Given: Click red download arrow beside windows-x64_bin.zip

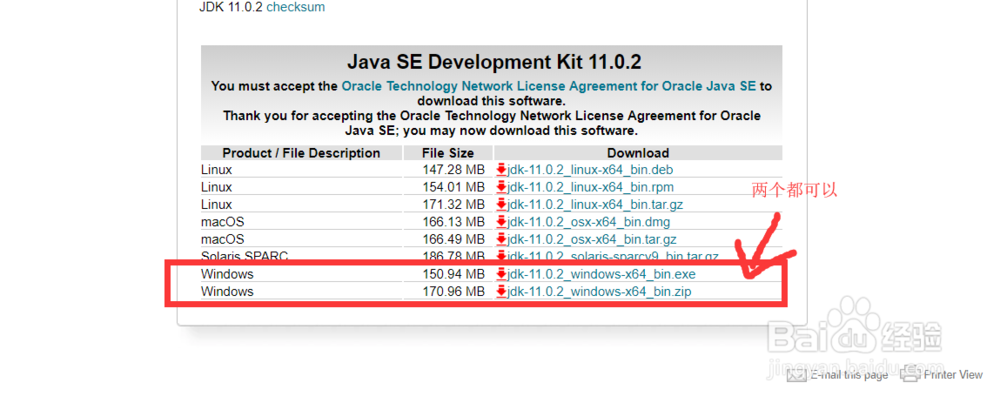Looking at the screenshot, I should coord(501,291).
